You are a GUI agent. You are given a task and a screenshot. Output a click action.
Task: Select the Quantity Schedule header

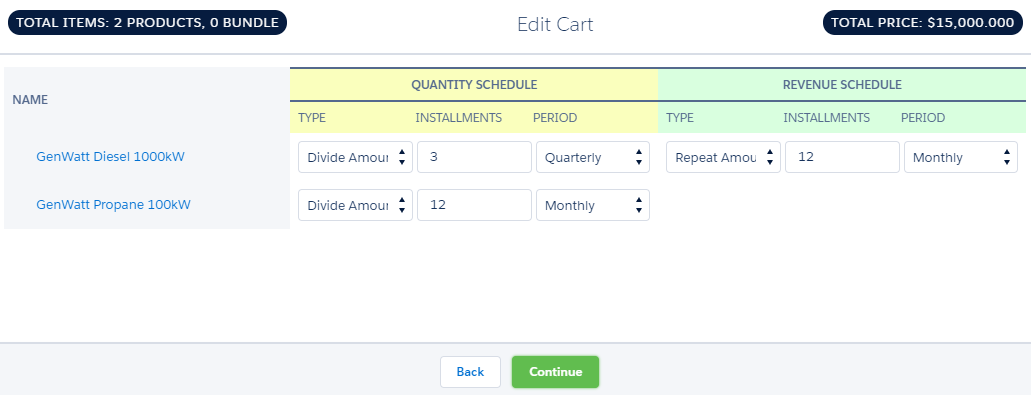click(474, 85)
